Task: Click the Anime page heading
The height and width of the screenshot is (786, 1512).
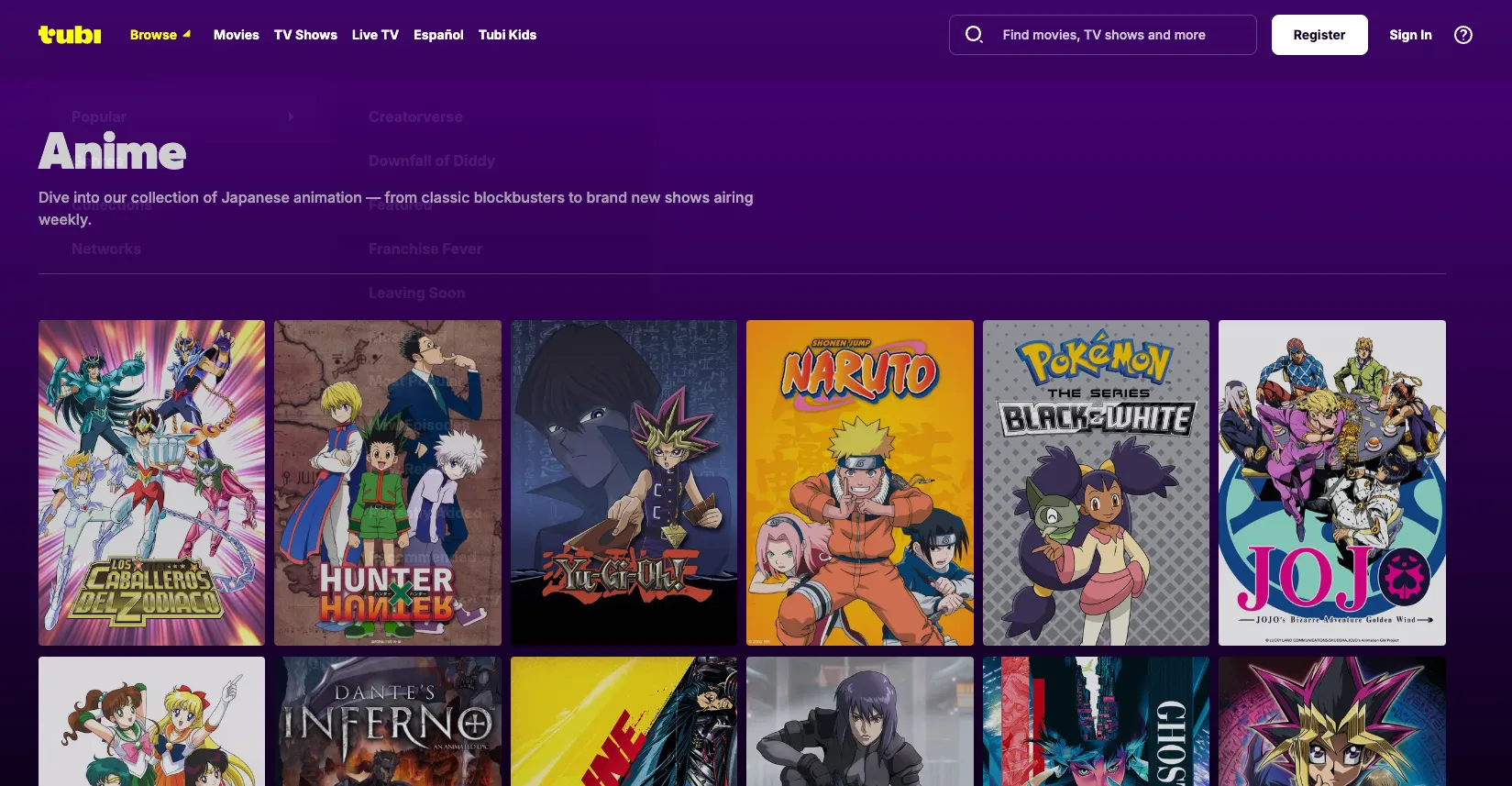Action: tap(112, 151)
